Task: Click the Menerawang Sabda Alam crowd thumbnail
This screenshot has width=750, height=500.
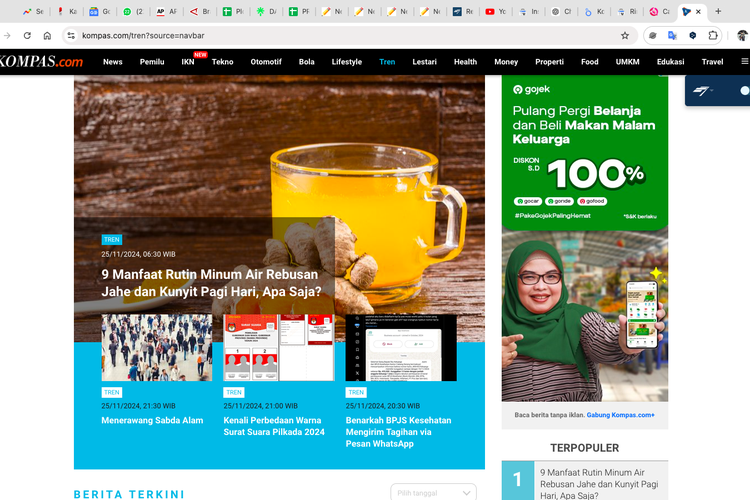Action: pos(157,348)
